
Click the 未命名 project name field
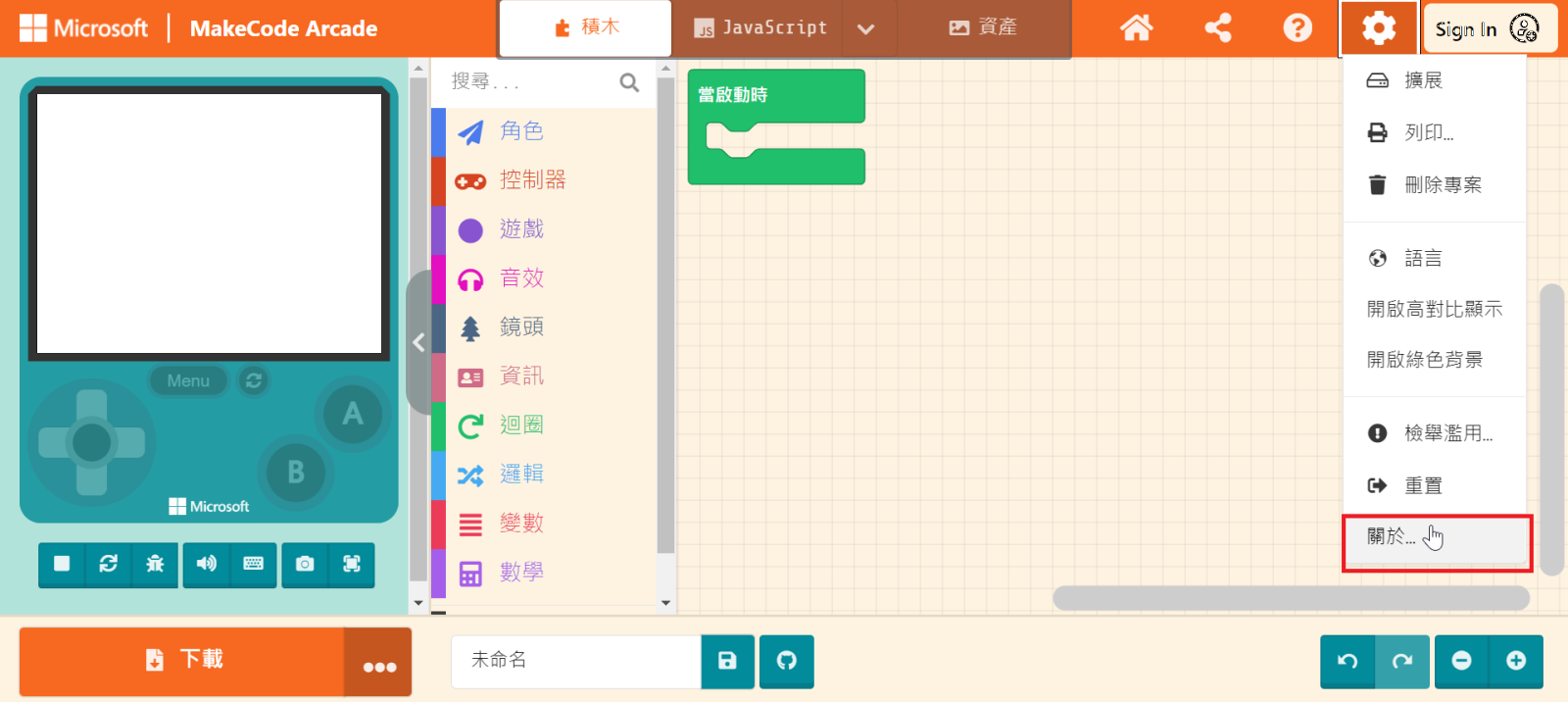tap(576, 661)
